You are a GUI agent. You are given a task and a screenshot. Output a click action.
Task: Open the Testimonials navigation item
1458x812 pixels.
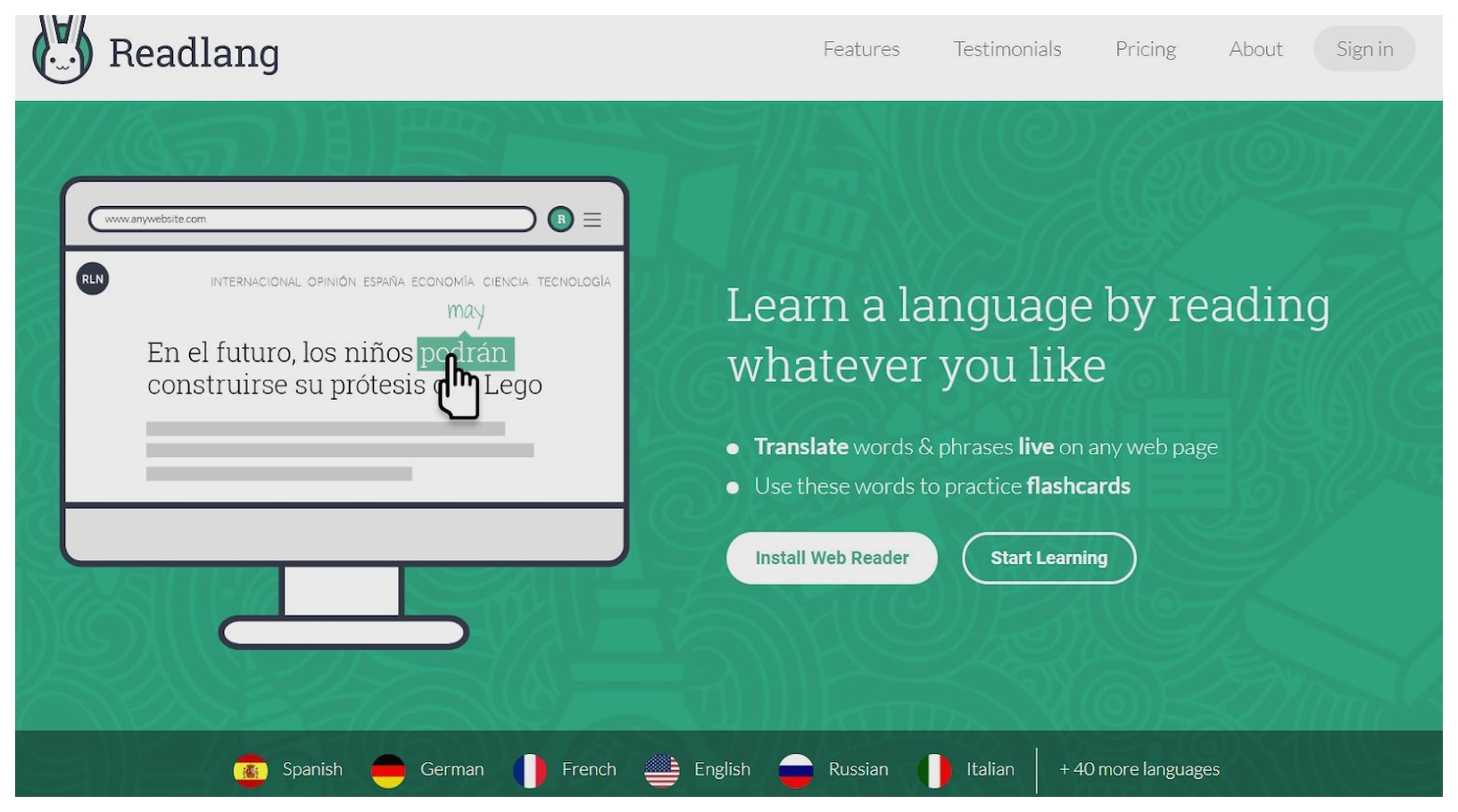click(1007, 49)
